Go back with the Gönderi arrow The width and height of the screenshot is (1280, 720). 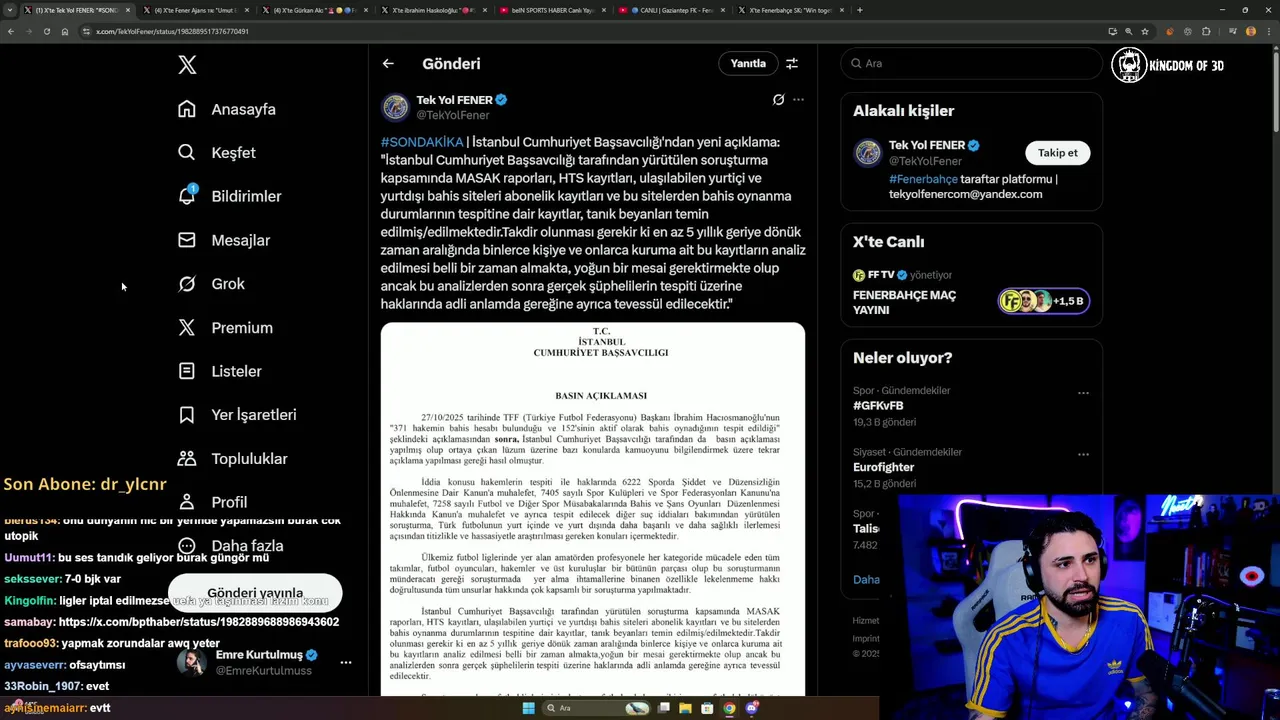coord(388,63)
